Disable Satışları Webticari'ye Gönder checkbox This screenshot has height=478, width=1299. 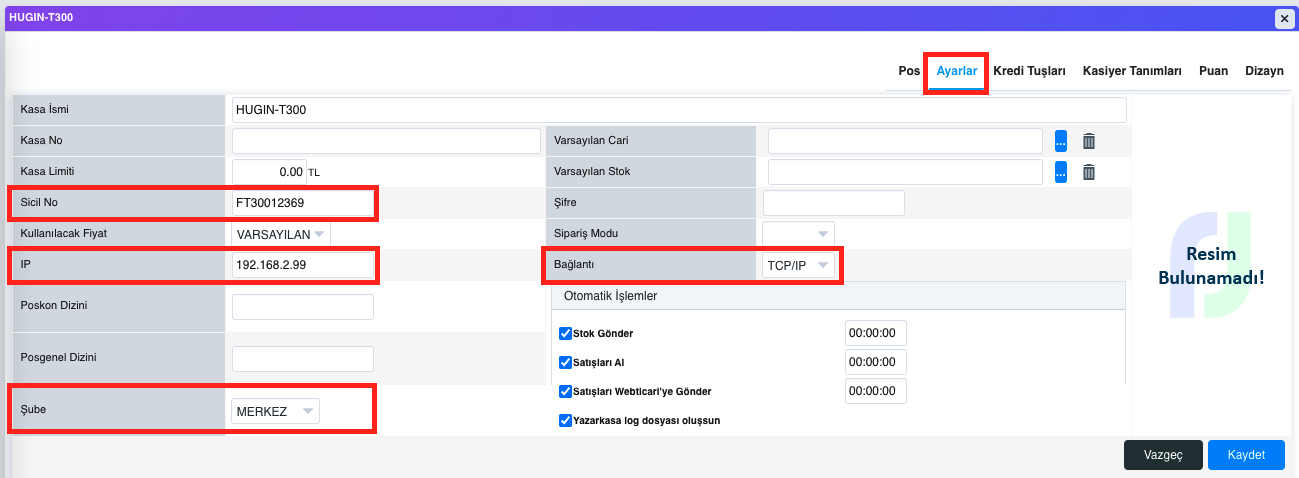pos(565,391)
